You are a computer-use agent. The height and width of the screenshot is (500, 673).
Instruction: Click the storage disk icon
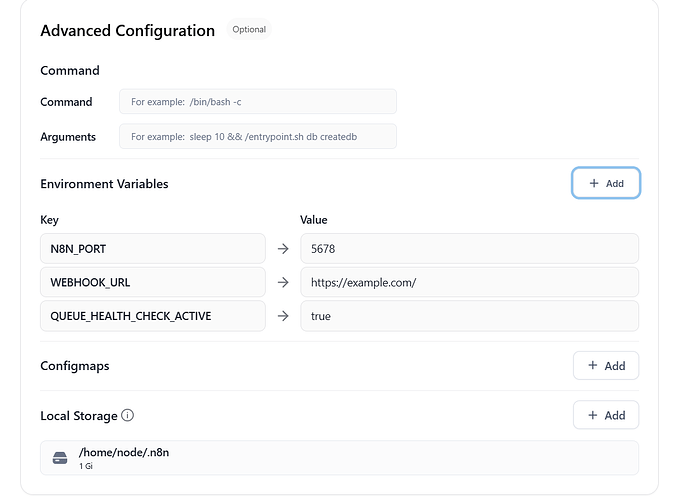[60, 458]
